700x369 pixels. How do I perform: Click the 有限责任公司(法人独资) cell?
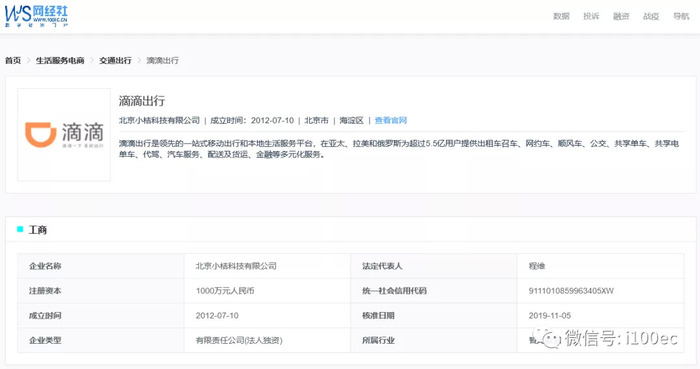tap(239, 340)
